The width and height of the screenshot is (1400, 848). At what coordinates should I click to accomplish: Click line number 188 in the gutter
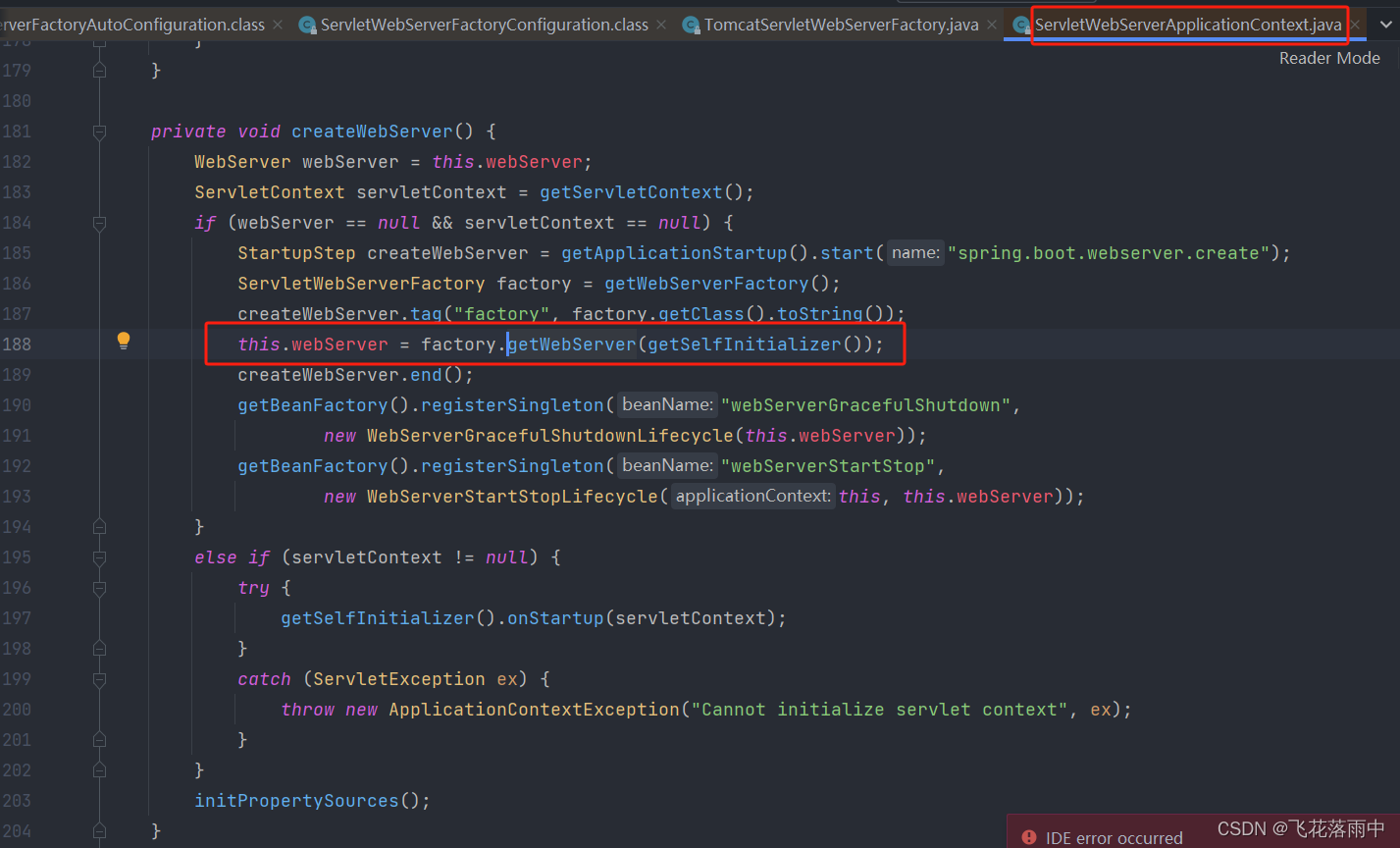(17, 344)
